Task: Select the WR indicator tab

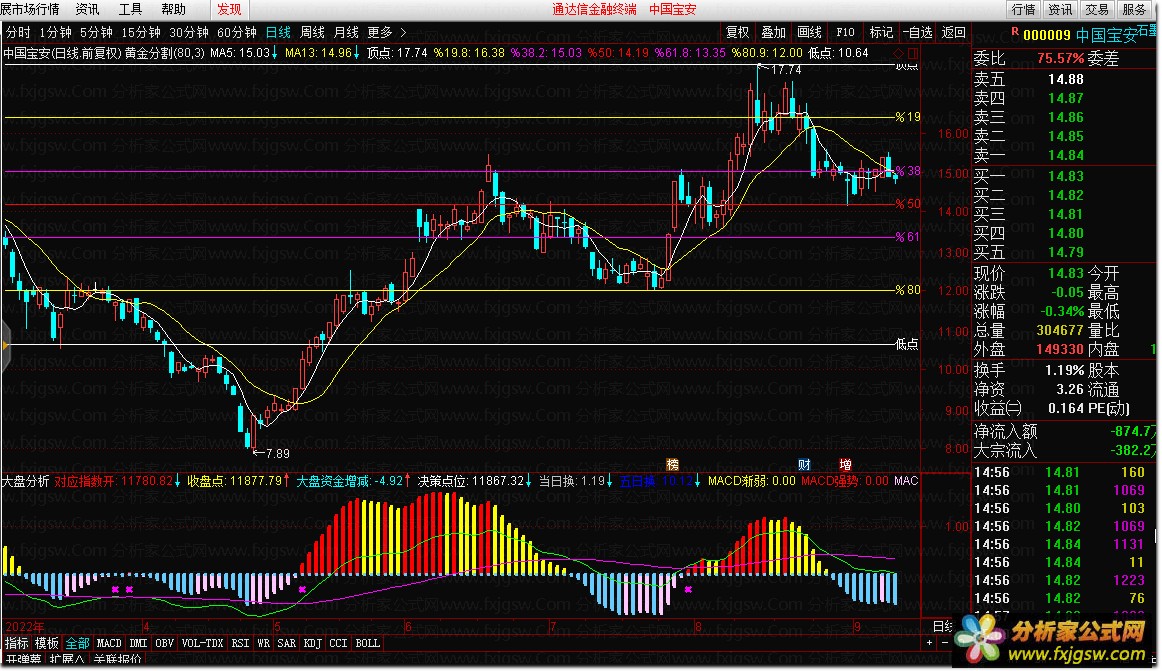Action: tap(263, 643)
